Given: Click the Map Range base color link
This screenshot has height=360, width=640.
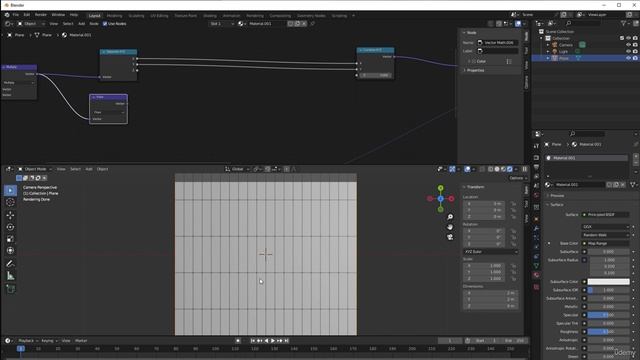Looking at the screenshot, I should point(605,243).
